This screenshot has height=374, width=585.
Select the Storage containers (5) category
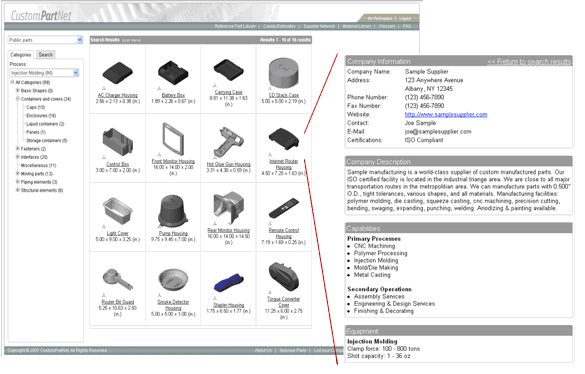click(47, 140)
